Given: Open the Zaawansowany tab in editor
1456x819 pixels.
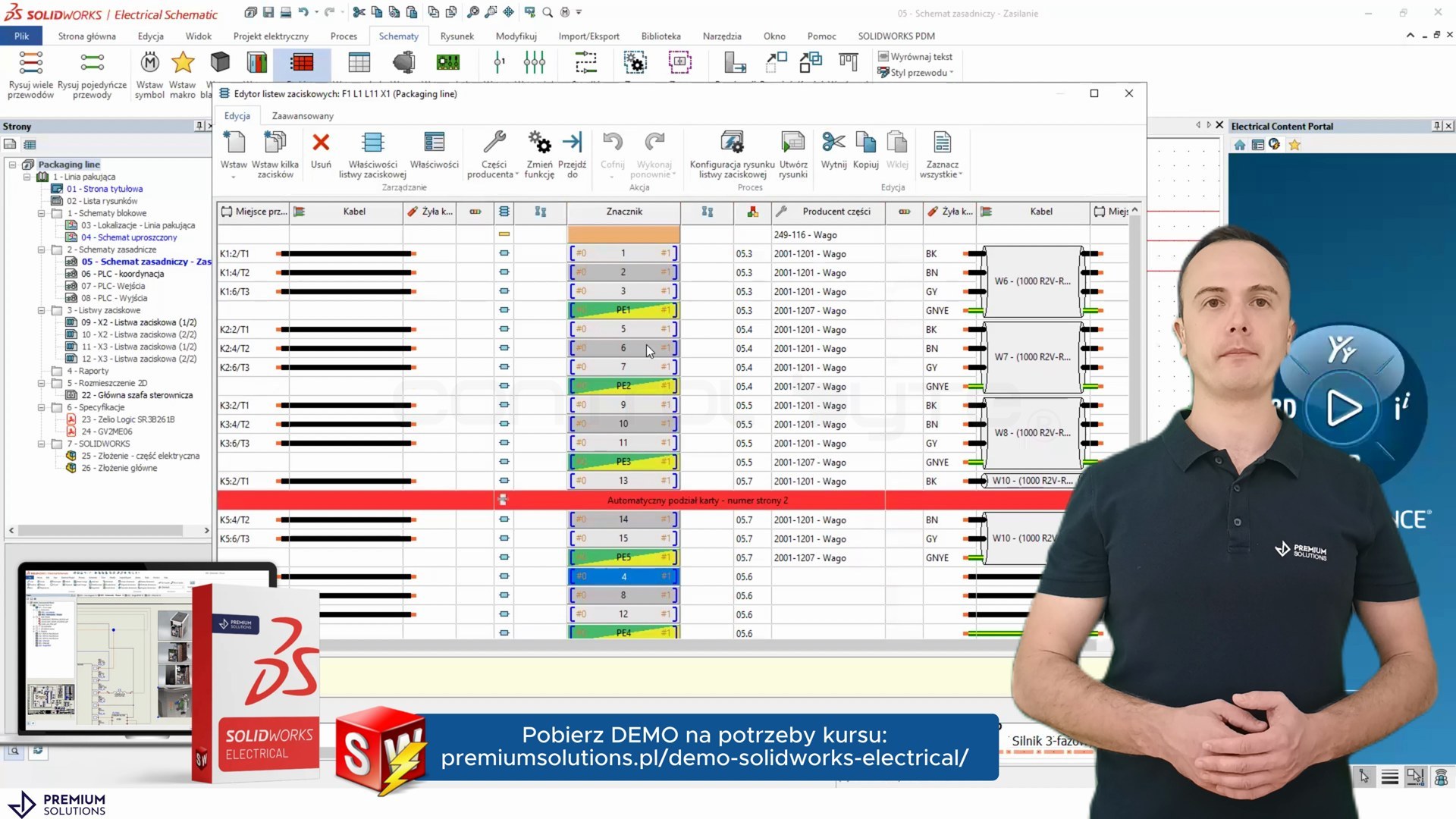Looking at the screenshot, I should 303,116.
